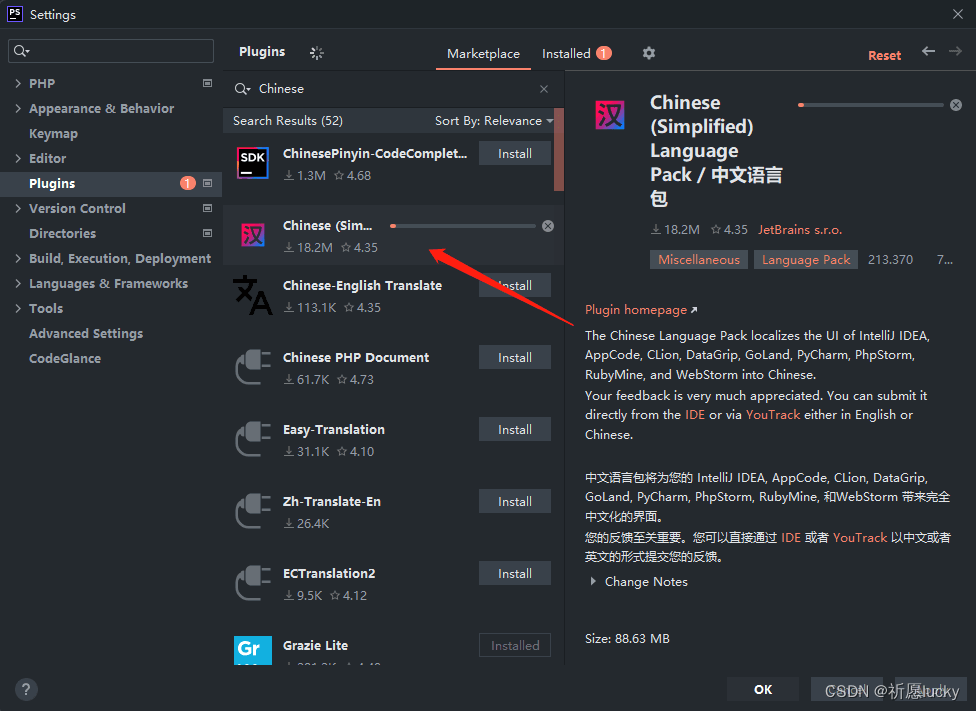
Task: Click the large Chinese Language Pack logo
Action: [x=609, y=115]
